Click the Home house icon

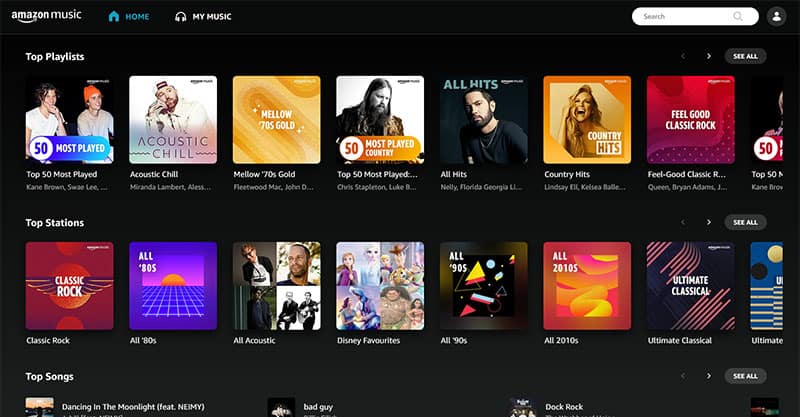(x=114, y=16)
